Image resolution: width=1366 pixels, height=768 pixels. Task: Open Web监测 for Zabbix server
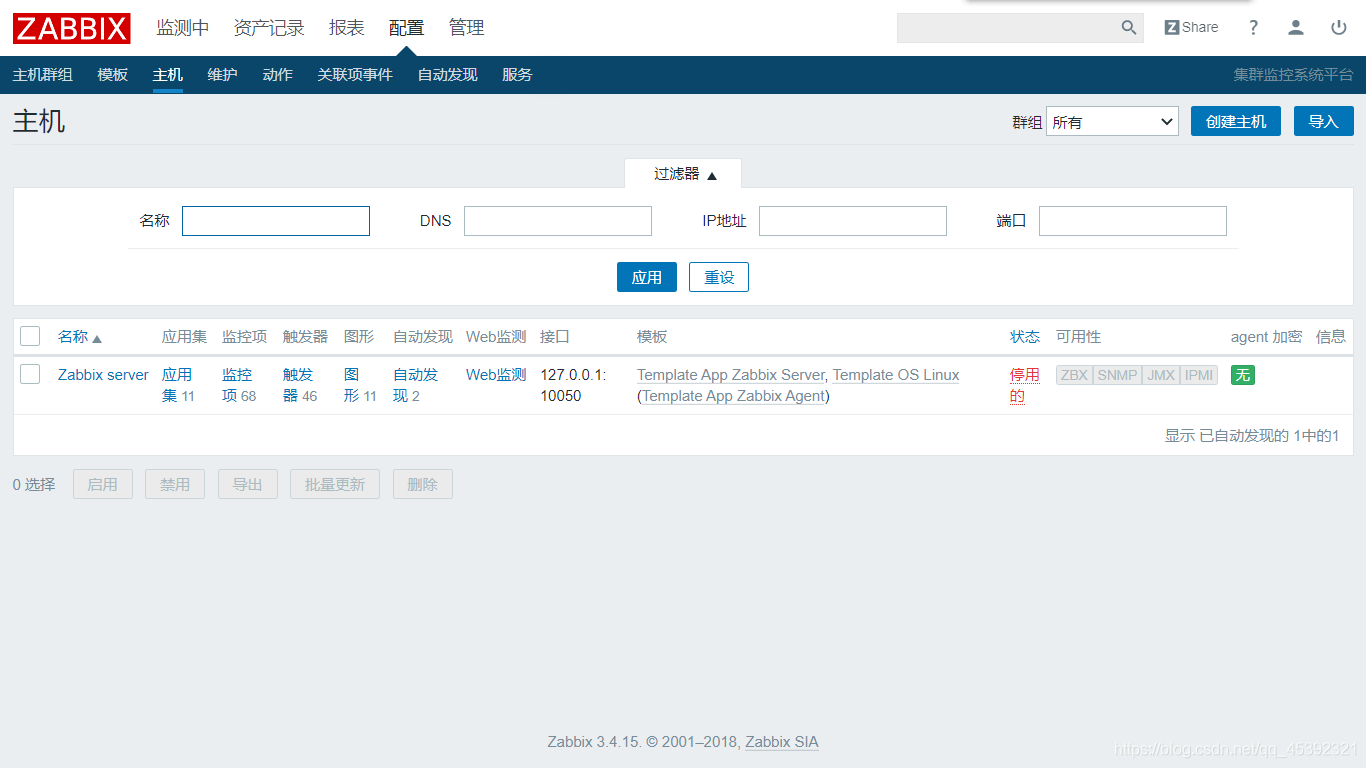pos(496,375)
